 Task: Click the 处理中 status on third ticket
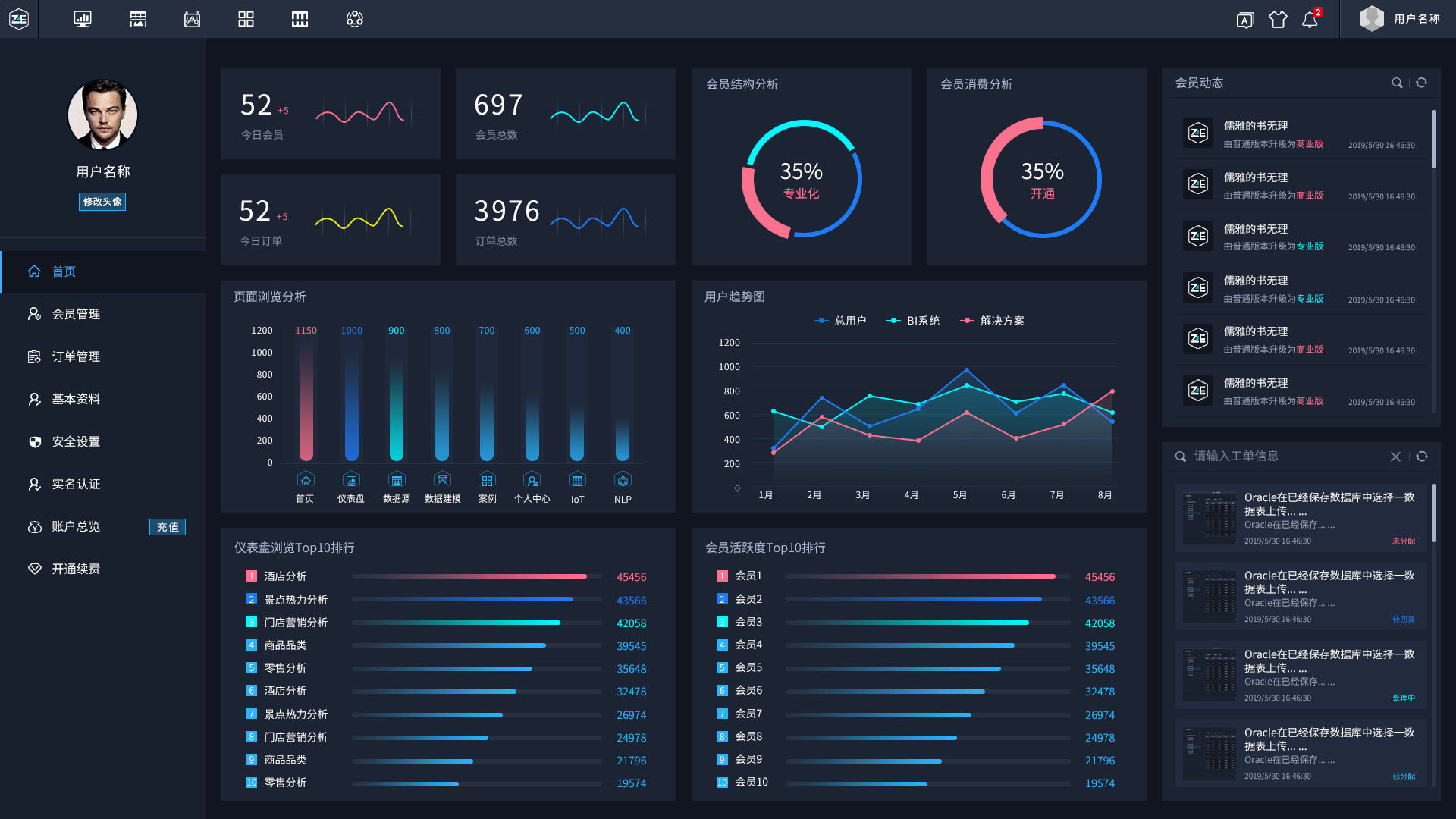coord(1404,698)
